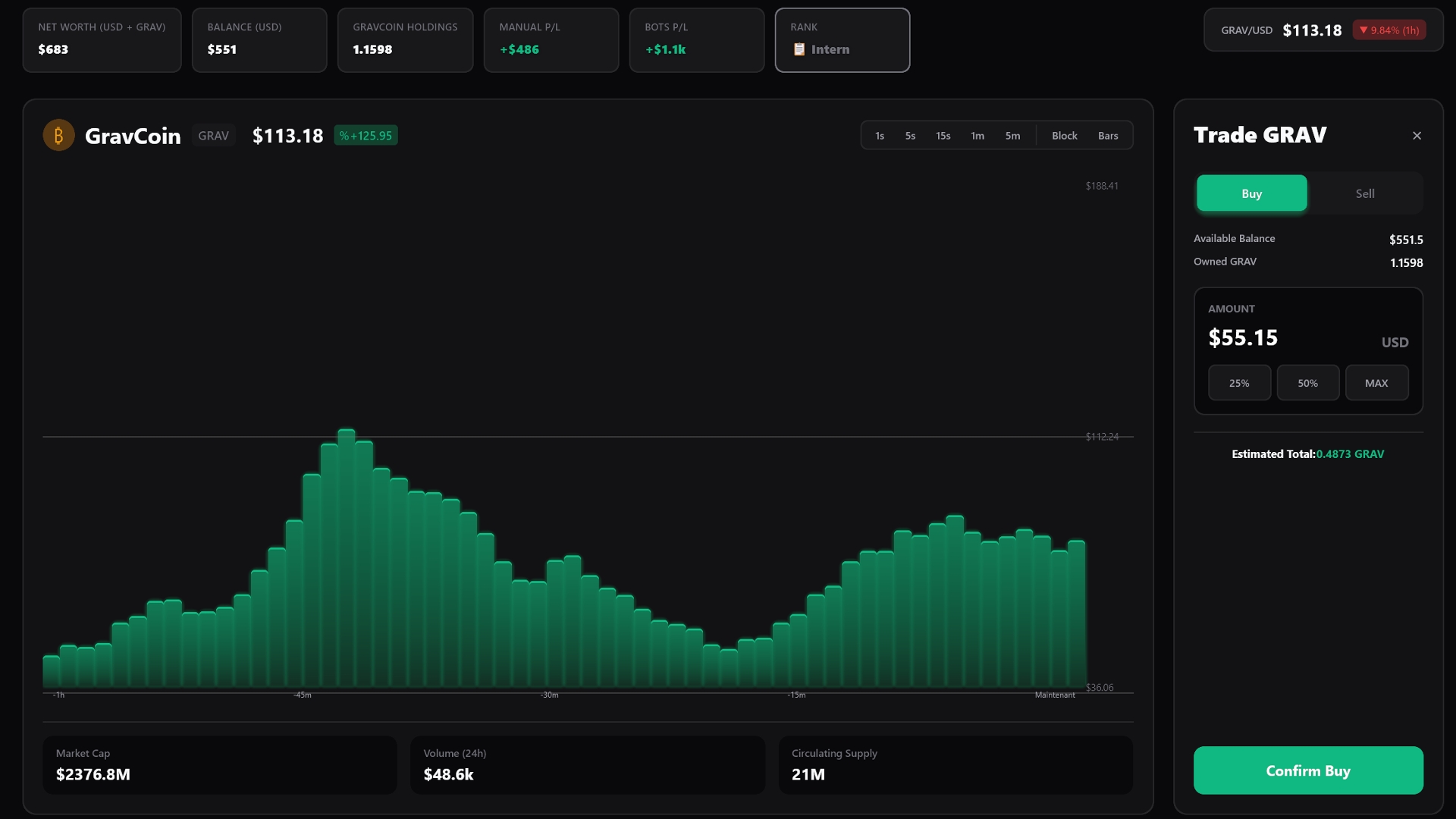Select the 5m chart interval

tap(1012, 136)
